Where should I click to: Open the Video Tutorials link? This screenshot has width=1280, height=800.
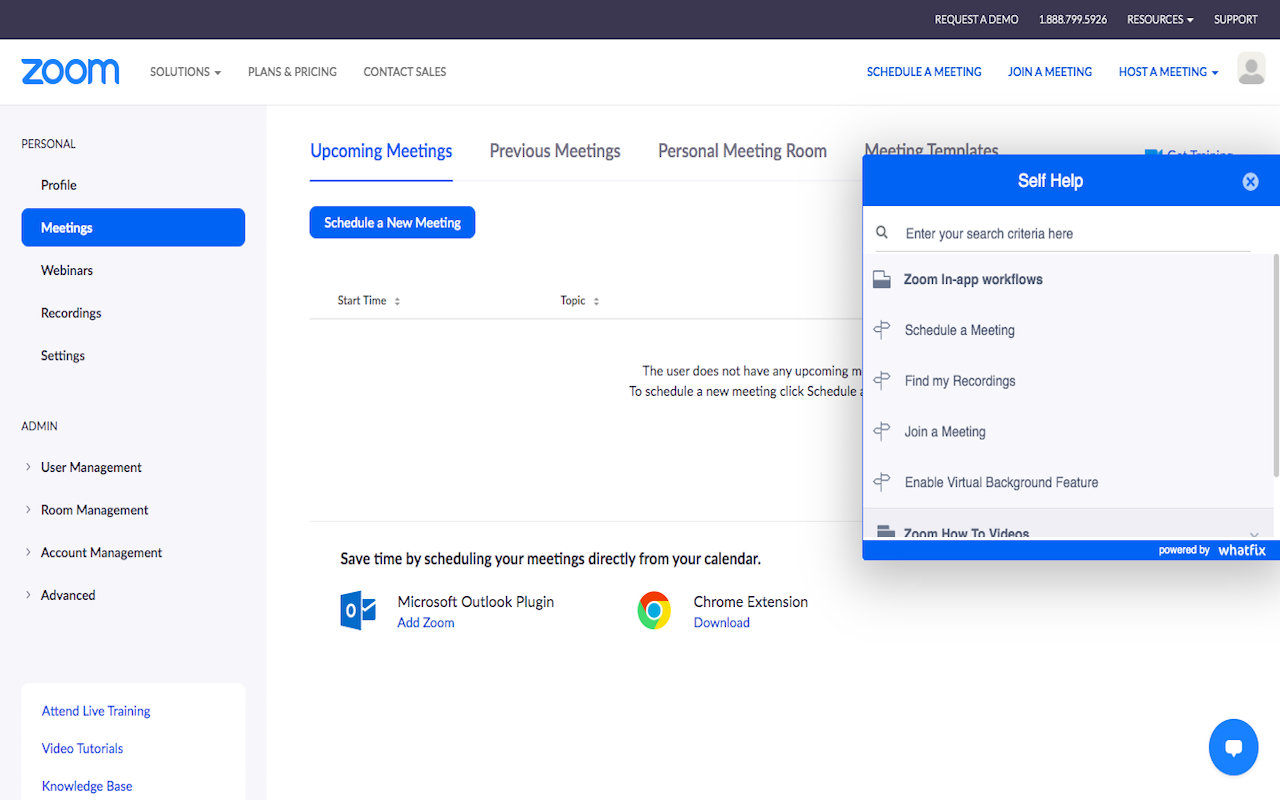(82, 748)
